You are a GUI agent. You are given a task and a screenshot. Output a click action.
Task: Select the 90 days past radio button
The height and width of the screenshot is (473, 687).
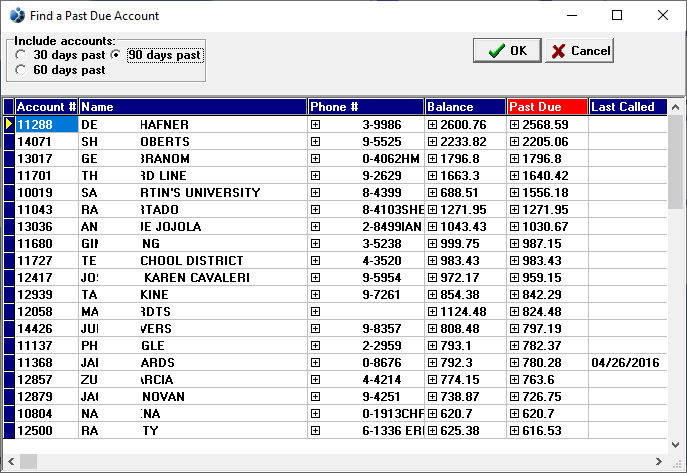coord(118,55)
